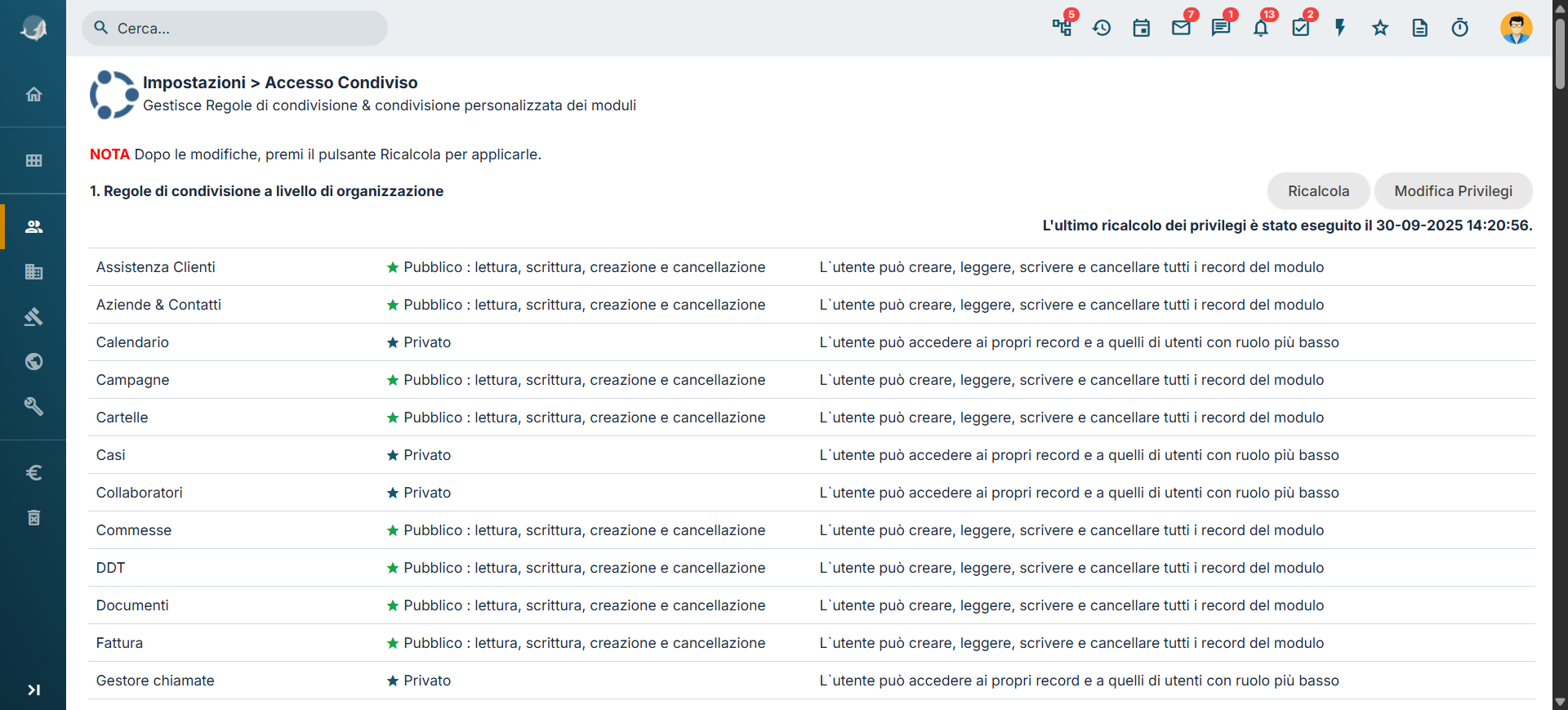Open the chat messages icon with badge 1
Image resolution: width=1568 pixels, height=710 pixels.
coord(1221,28)
